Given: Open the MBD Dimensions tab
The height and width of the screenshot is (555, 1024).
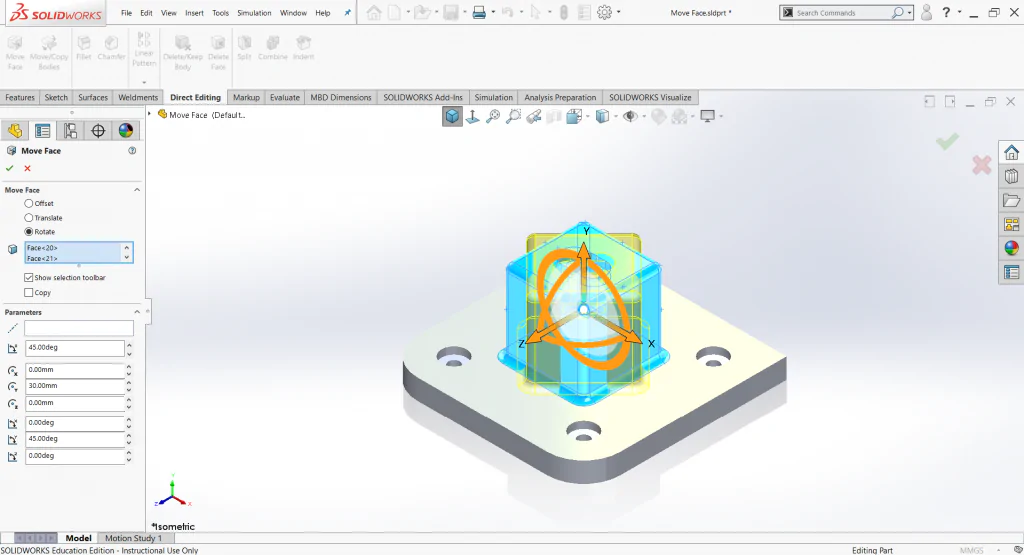Looking at the screenshot, I should [341, 97].
